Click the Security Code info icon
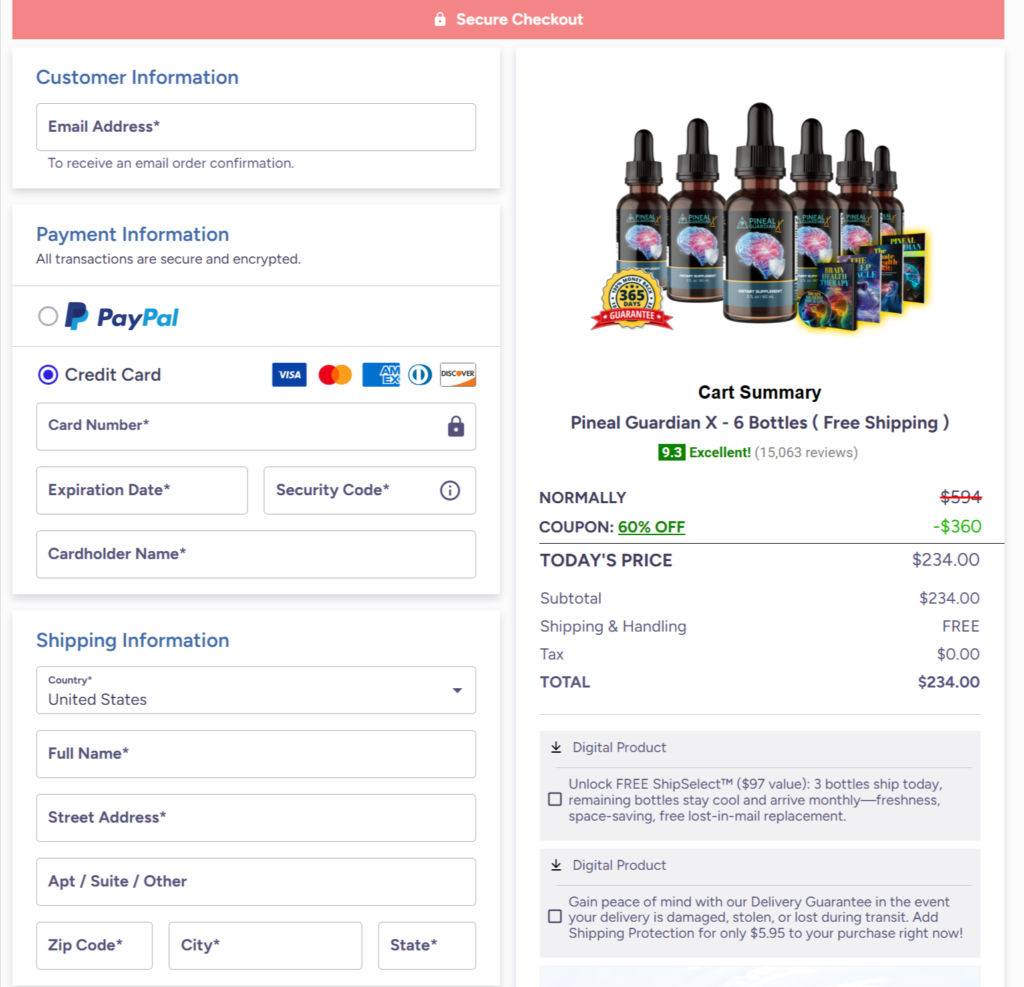This screenshot has height=987, width=1024. [x=450, y=490]
